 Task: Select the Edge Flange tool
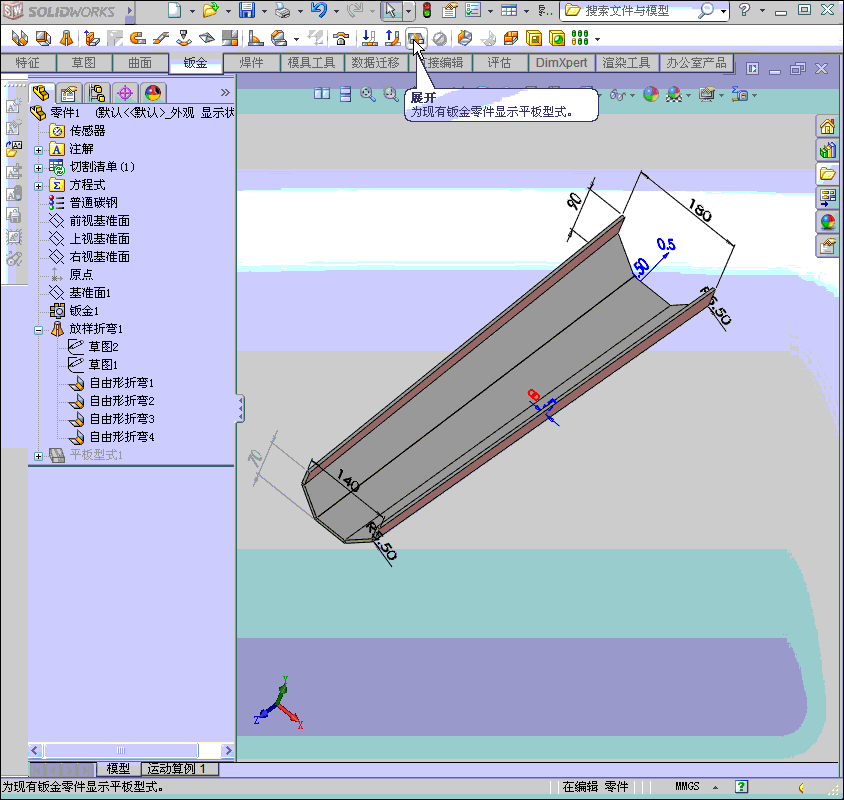pos(91,38)
